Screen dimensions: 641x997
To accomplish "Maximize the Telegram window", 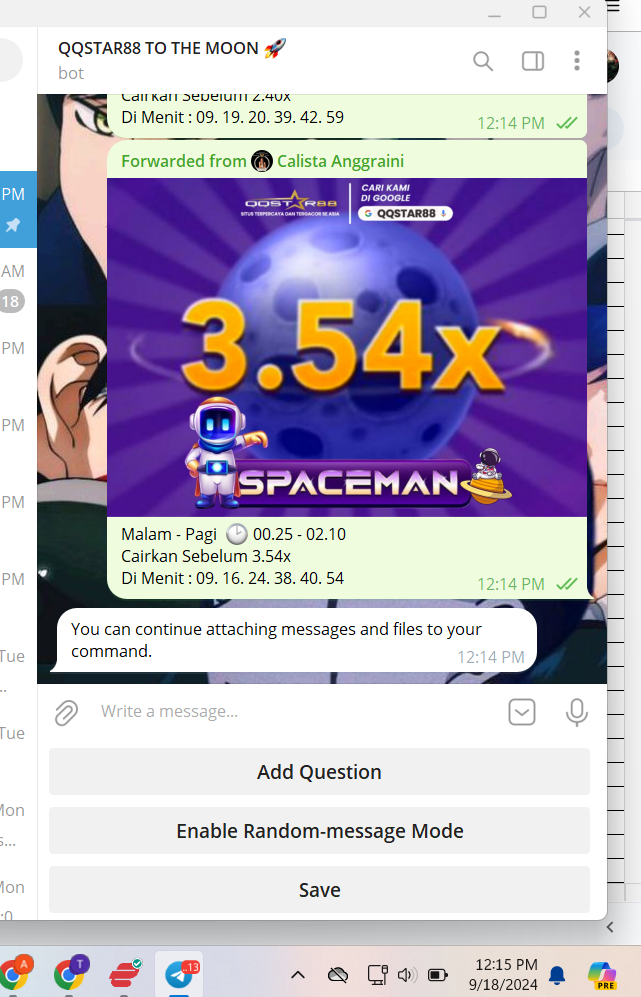I will coord(539,12).
